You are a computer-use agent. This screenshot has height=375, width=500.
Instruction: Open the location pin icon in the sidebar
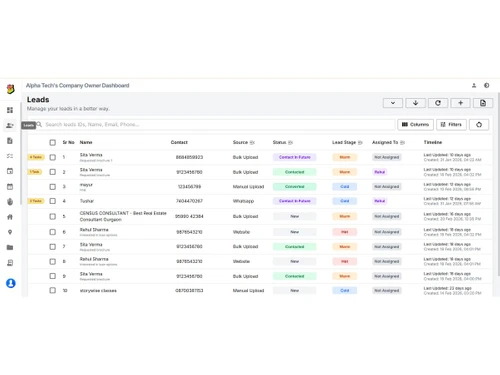(10, 232)
